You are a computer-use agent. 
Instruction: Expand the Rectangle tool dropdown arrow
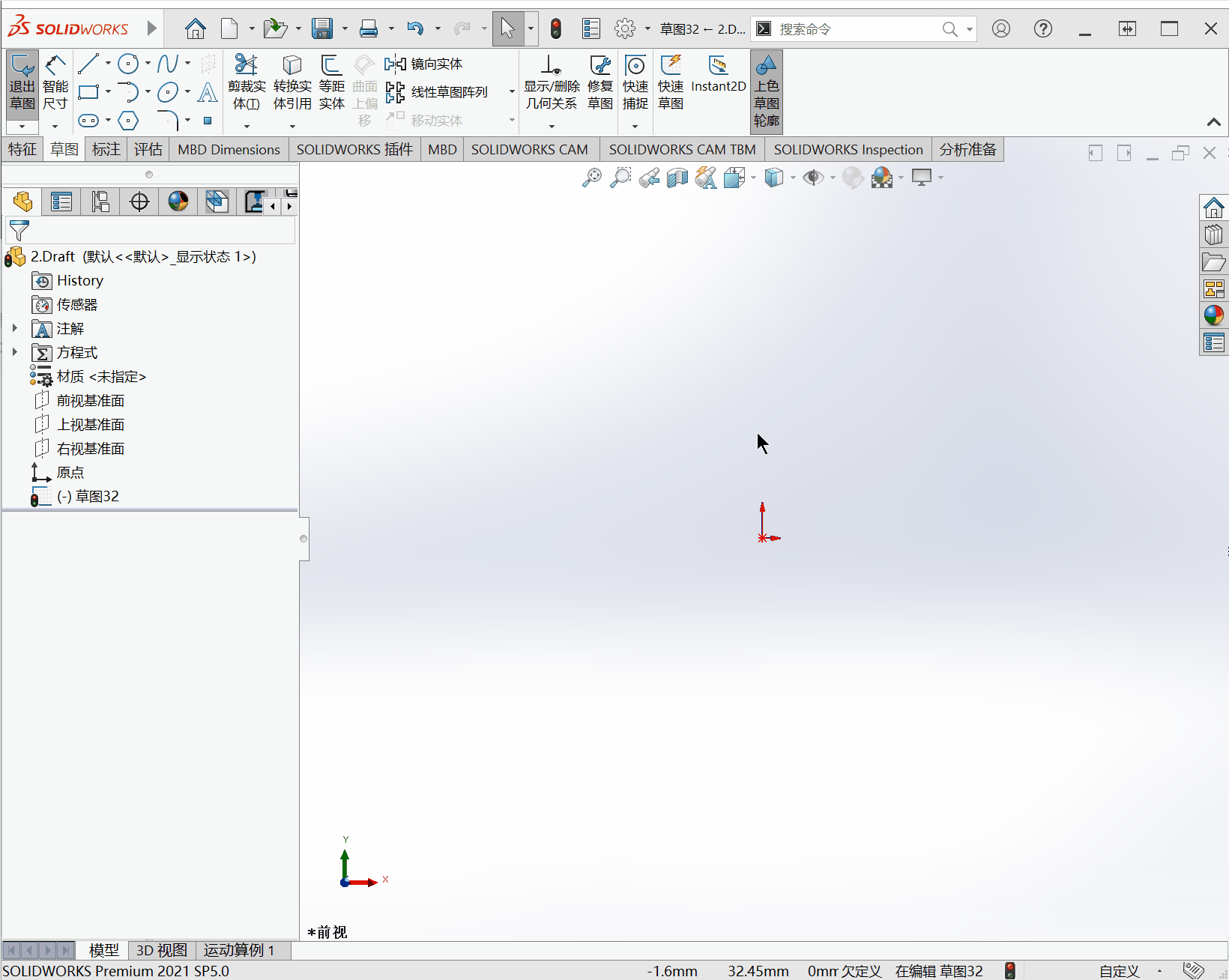click(108, 92)
